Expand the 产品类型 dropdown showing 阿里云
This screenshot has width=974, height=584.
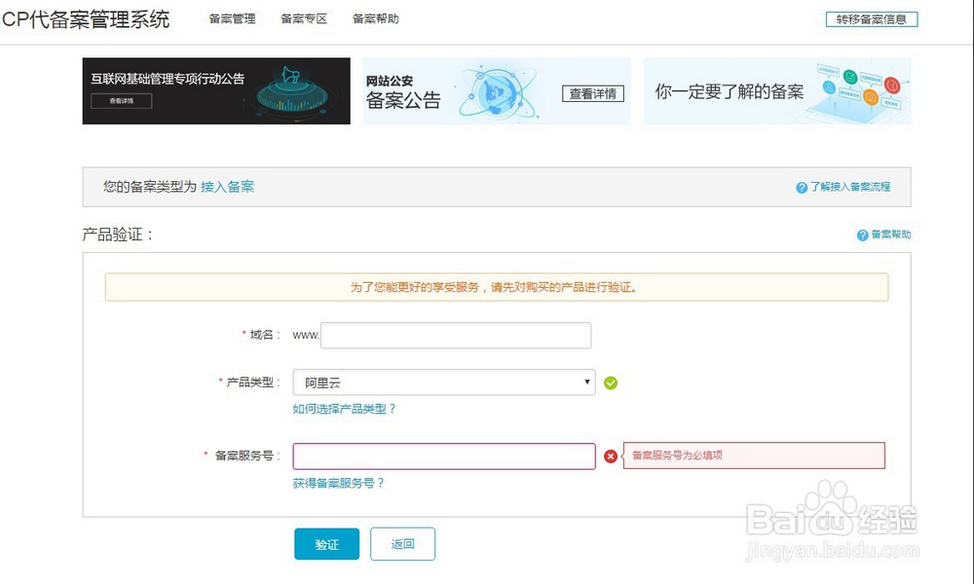point(444,382)
